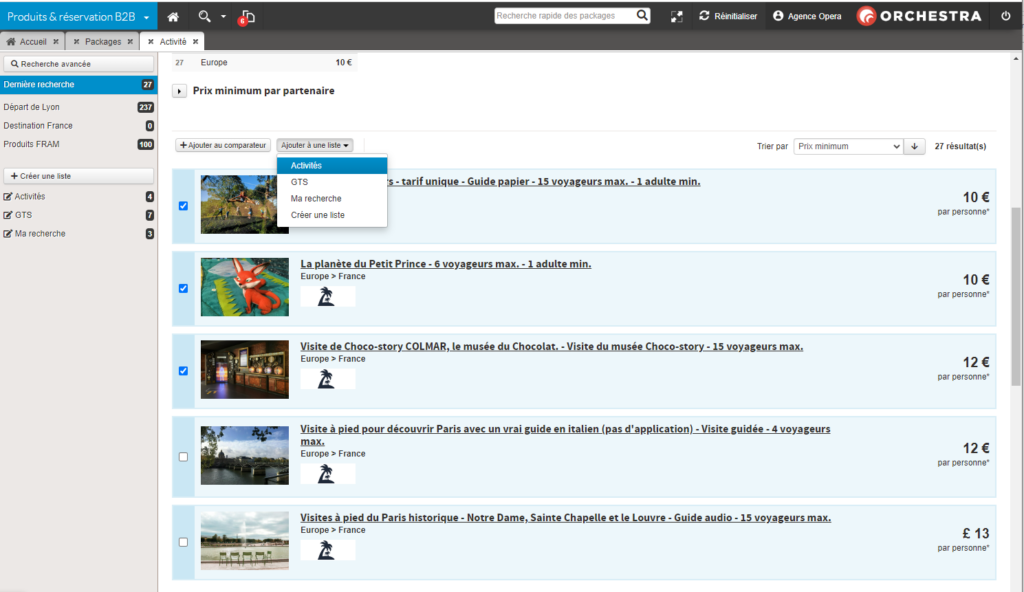This screenshot has height=592, width=1024.
Task: Expand Prix minimum par partenaire section
Action: (x=180, y=91)
